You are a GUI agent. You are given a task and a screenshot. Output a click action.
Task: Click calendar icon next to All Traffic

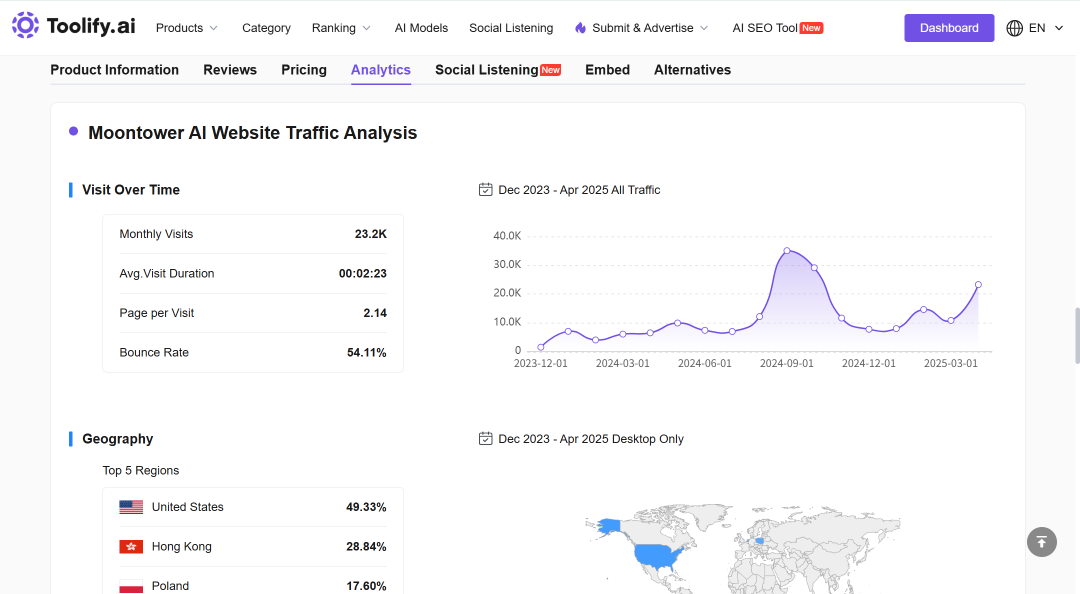click(x=486, y=190)
